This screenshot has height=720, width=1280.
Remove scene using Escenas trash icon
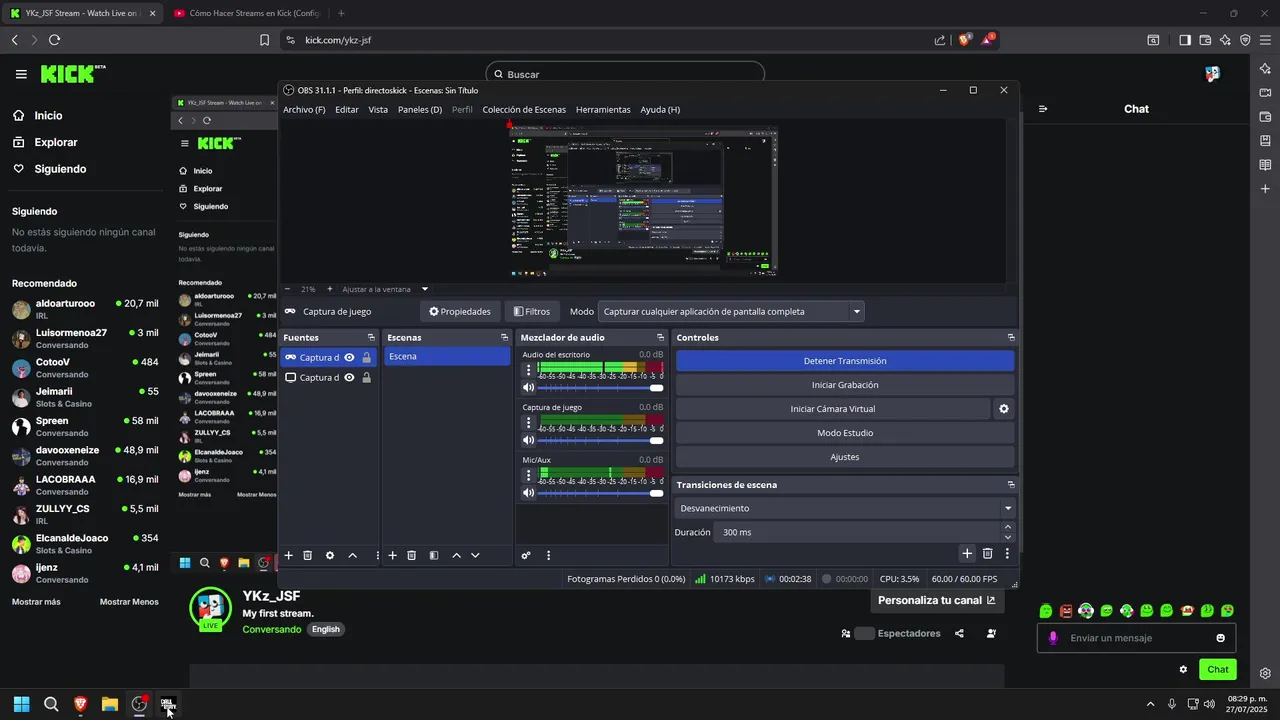tap(411, 555)
